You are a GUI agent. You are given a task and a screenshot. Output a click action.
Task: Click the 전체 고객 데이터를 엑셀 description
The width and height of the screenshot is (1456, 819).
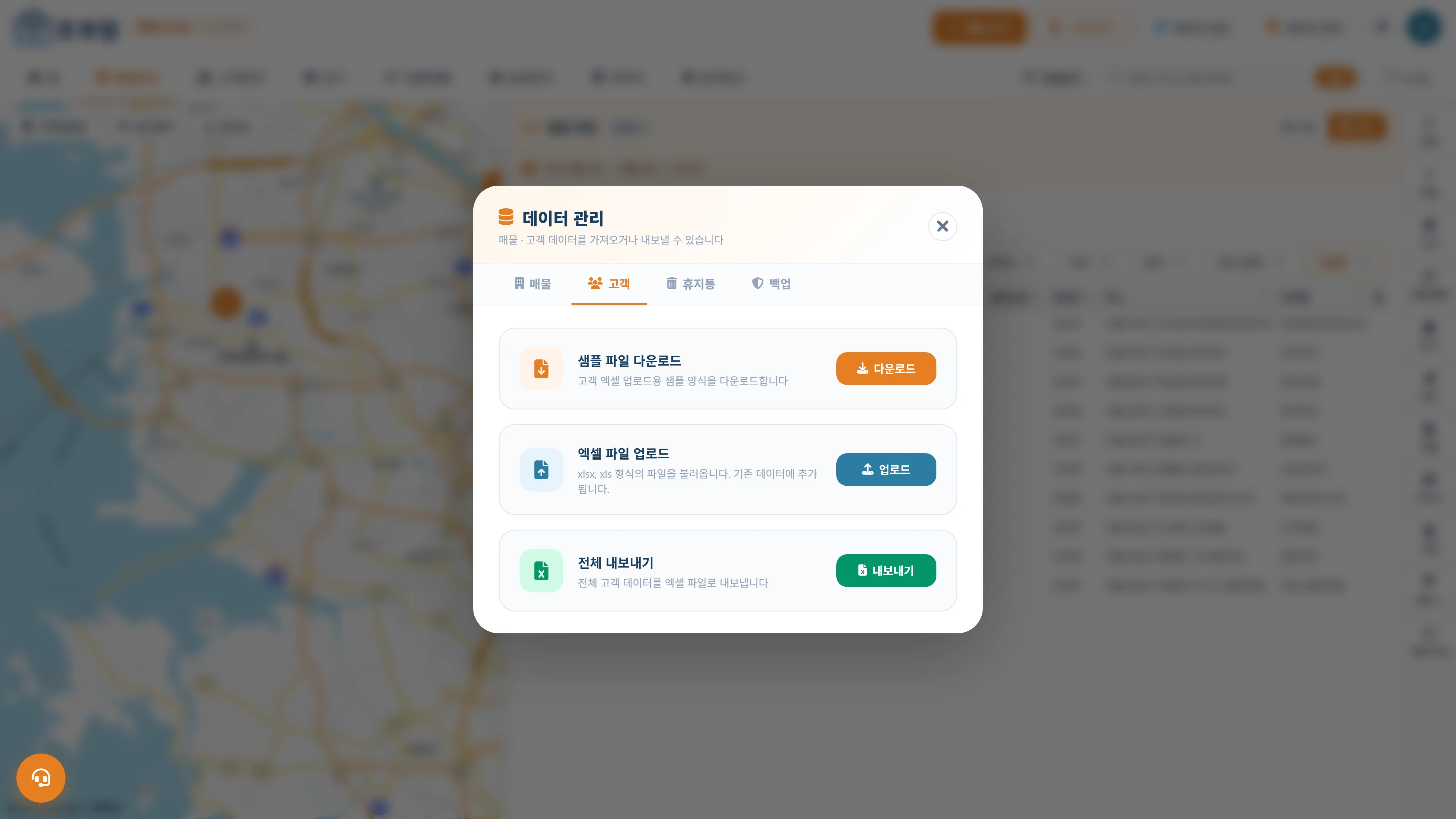(672, 583)
